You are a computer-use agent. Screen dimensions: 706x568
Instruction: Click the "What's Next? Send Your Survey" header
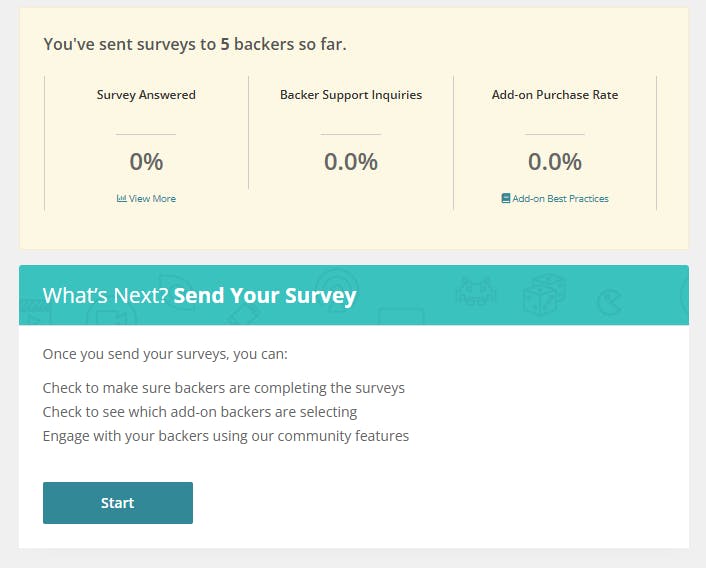199,296
